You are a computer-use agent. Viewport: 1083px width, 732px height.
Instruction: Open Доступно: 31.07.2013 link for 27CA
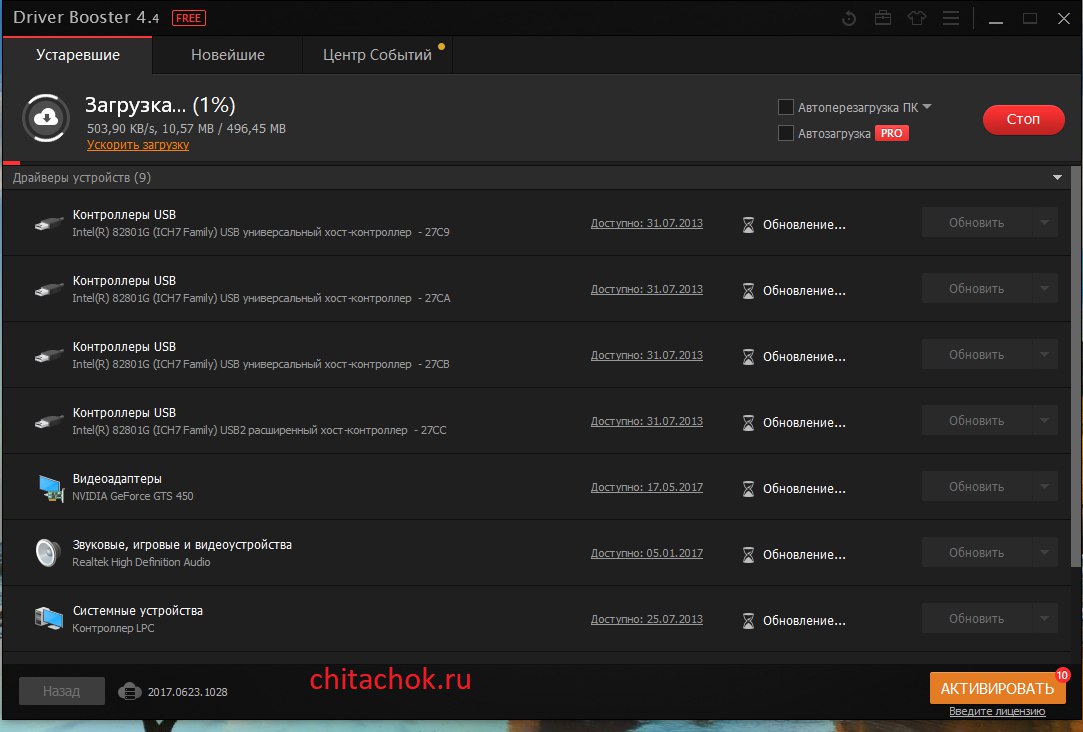(646, 289)
